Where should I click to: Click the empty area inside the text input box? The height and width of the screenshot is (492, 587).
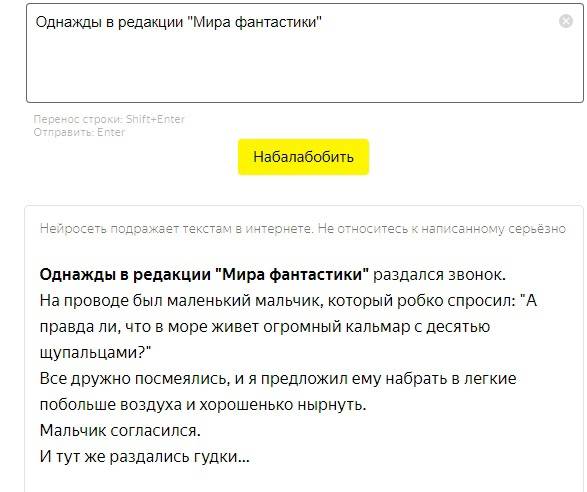(x=304, y=67)
